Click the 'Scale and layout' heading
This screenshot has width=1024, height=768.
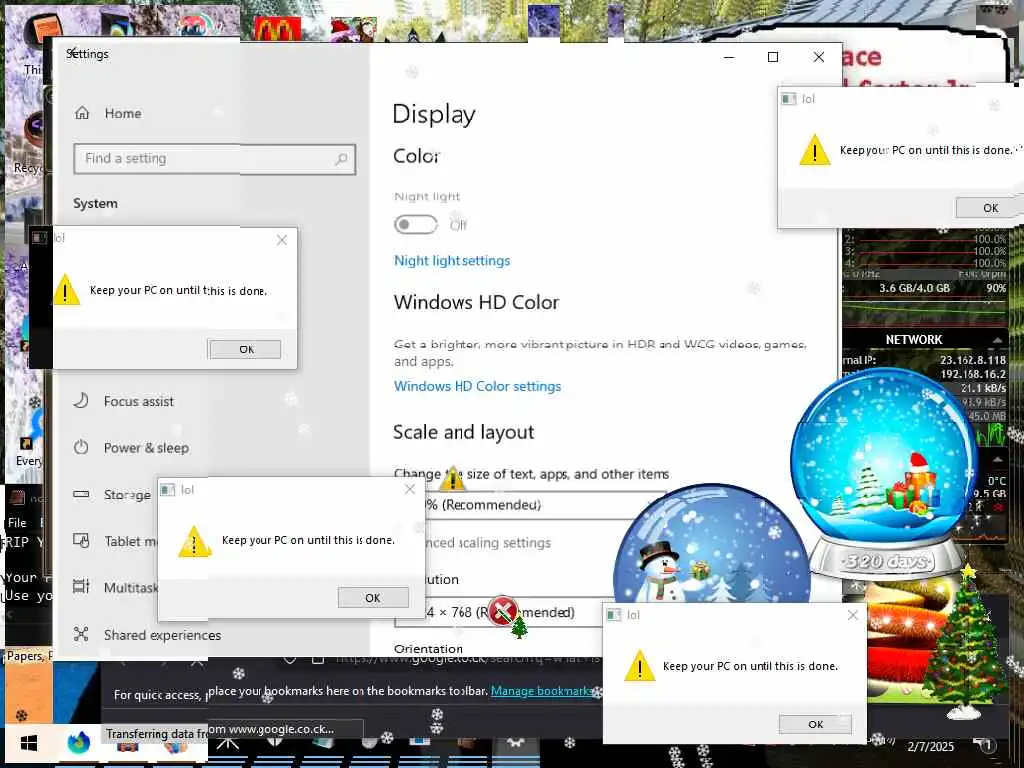coord(464,432)
